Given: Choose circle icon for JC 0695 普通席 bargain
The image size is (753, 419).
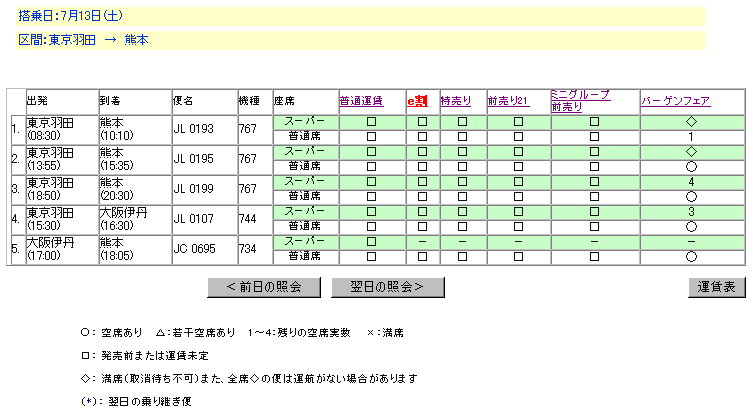Looking at the screenshot, I should pyautogui.click(x=691, y=257).
